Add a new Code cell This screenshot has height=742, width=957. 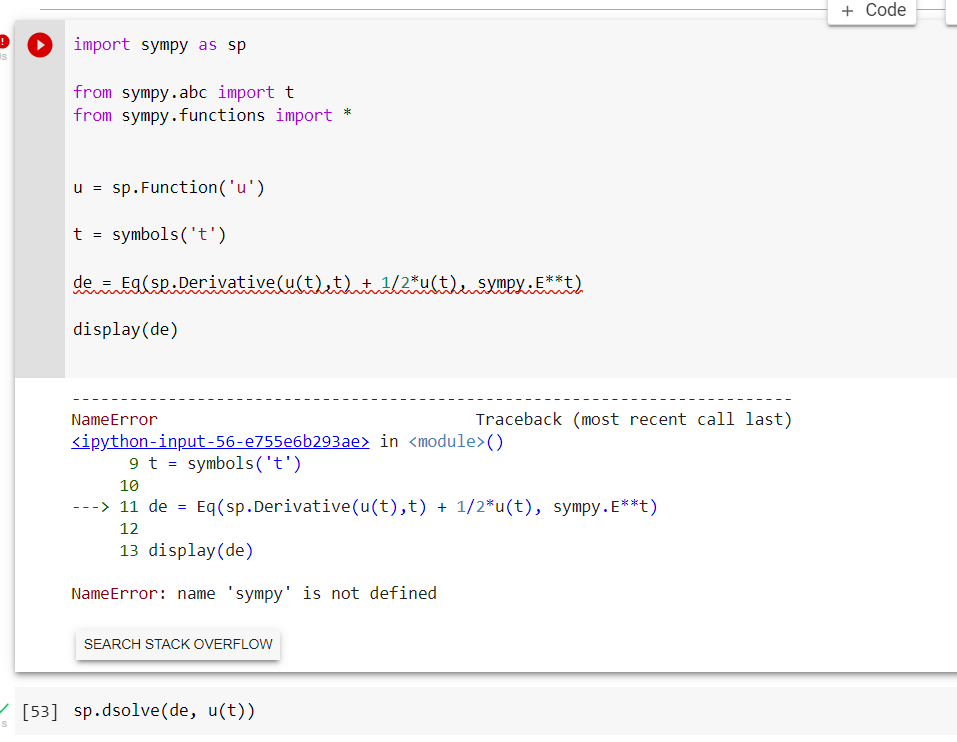[x=872, y=10]
